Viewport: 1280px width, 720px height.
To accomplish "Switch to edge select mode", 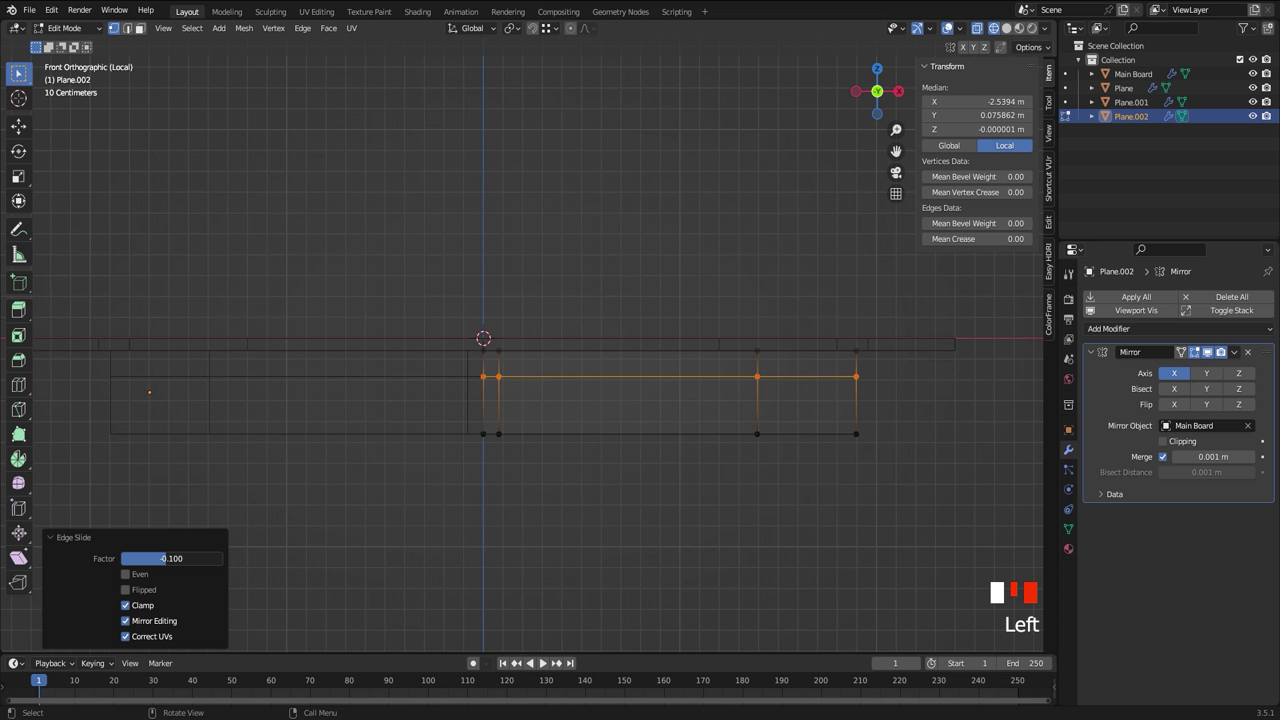I will pos(127,28).
